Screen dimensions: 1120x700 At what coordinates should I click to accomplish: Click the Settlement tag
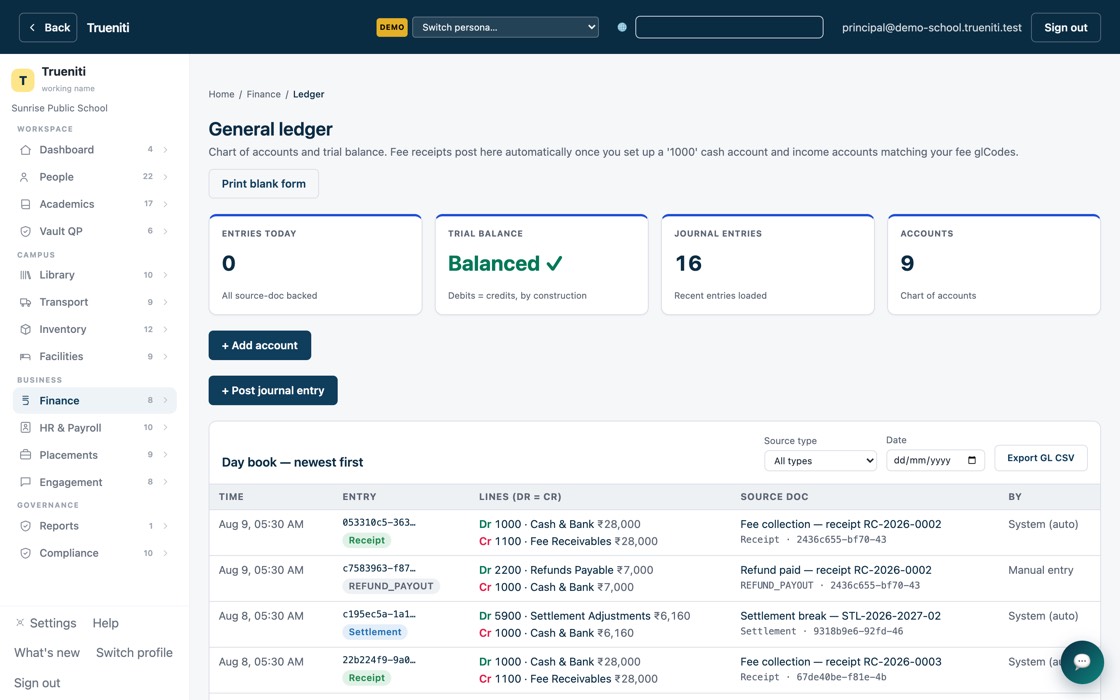[375, 632]
